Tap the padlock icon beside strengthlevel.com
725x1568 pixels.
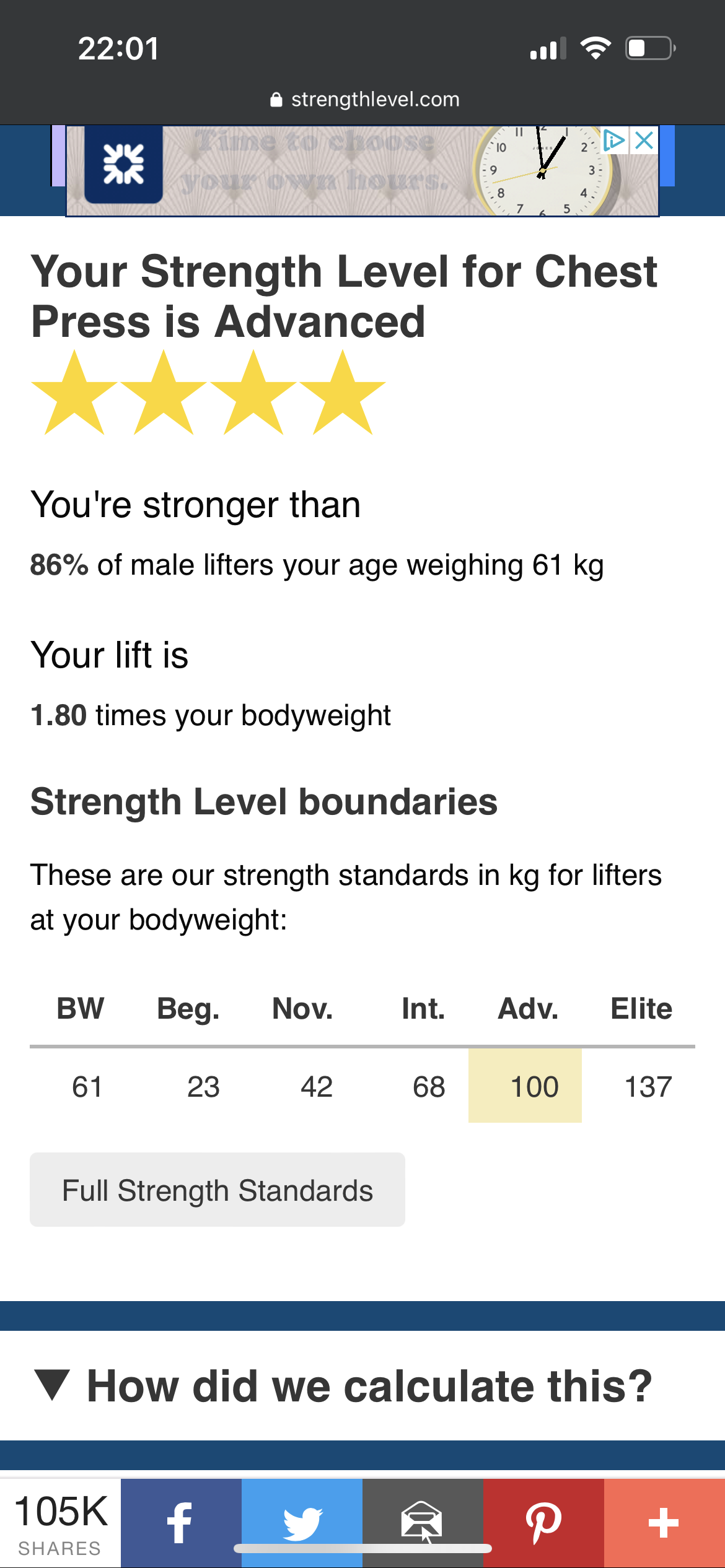[x=276, y=100]
